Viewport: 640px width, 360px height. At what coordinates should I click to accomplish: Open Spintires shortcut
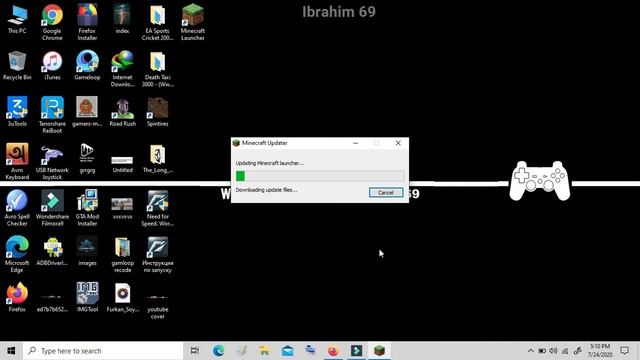[x=158, y=112]
